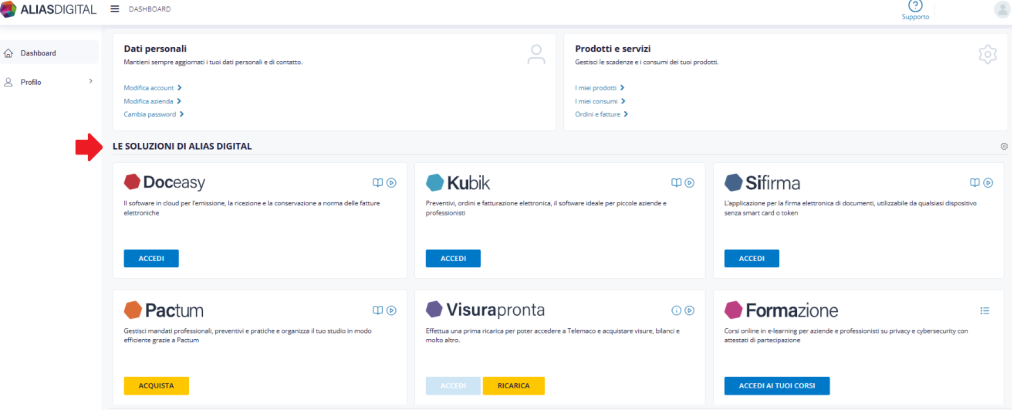Open the I miei consumi link

click(600, 101)
